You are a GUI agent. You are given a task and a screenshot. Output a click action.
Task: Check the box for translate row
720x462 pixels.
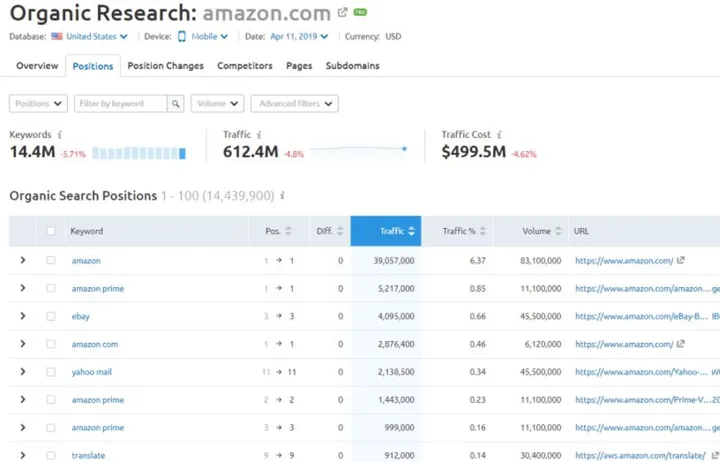point(51,456)
